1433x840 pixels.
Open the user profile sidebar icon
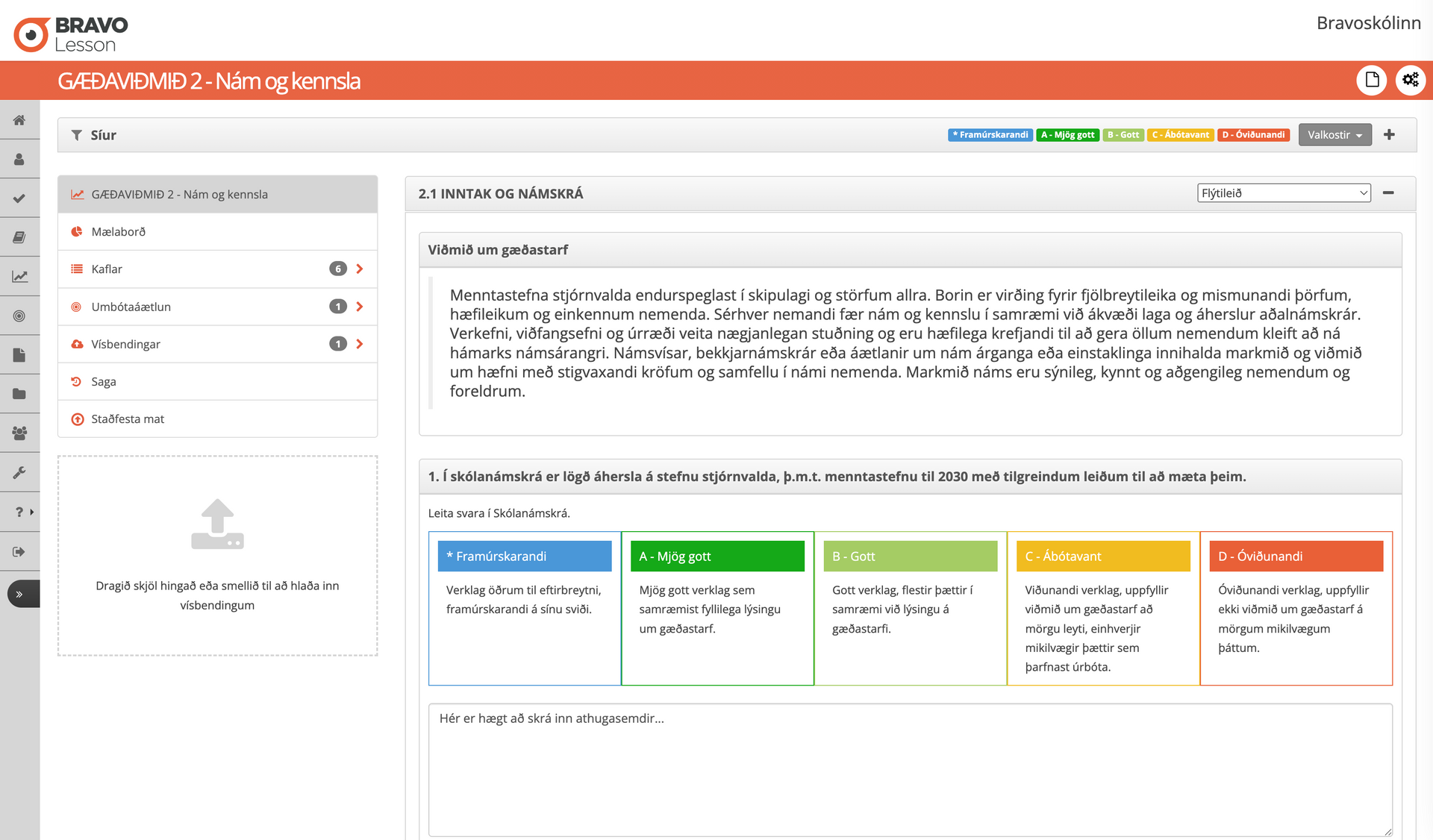point(19,160)
